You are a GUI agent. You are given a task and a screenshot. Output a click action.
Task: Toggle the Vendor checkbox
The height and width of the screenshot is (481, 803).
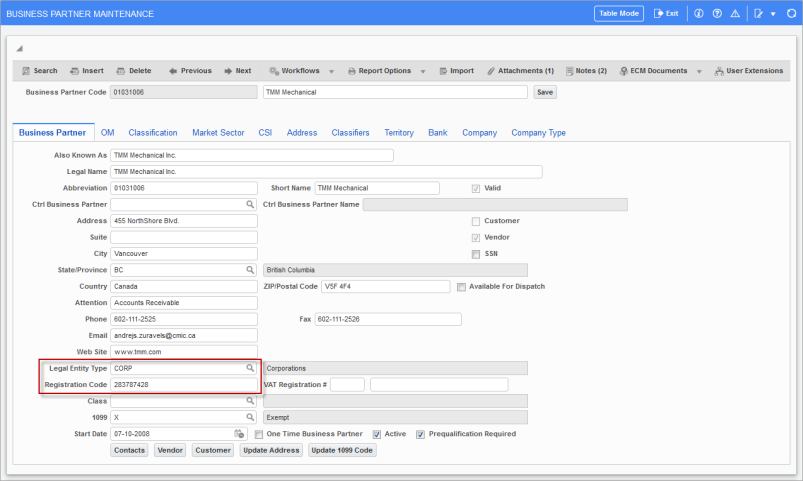click(x=476, y=238)
